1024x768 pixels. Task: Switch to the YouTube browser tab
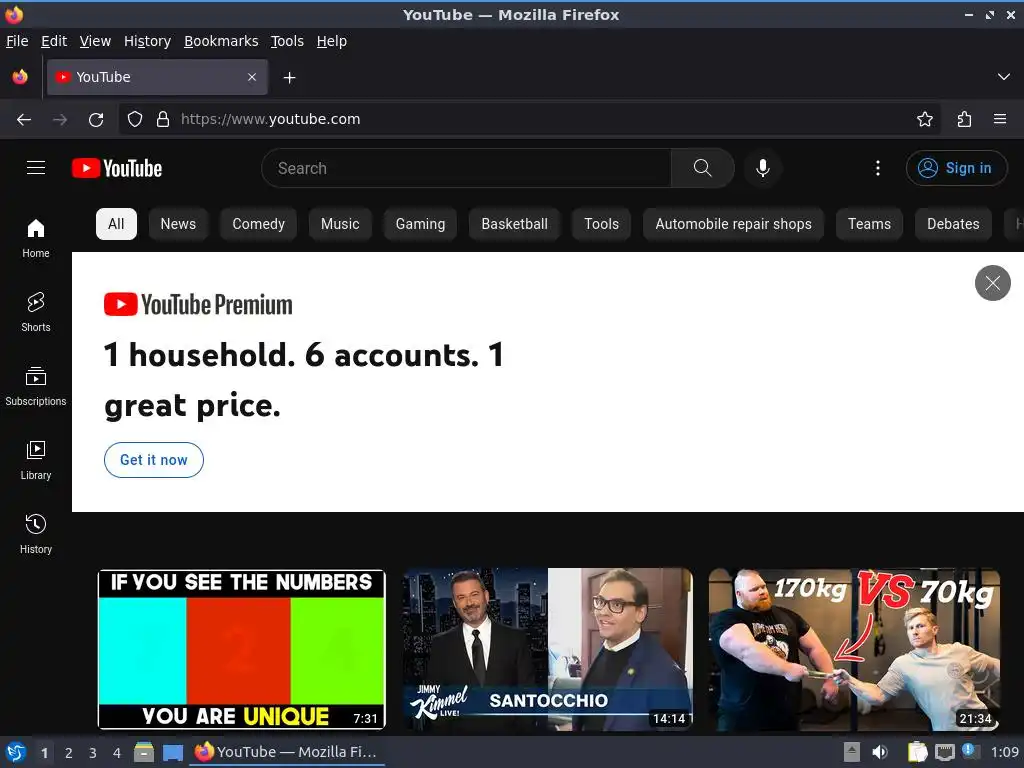point(157,77)
